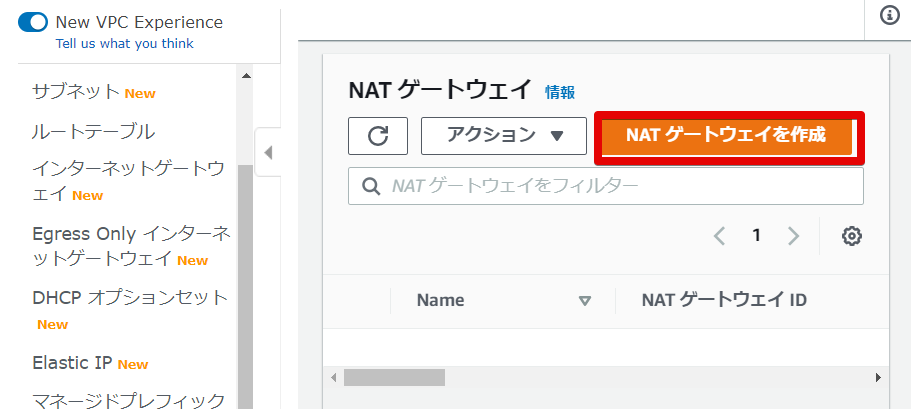Viewport: 911px width, 409px height.
Task: Sort by the Name column header
Action: click(x=440, y=300)
